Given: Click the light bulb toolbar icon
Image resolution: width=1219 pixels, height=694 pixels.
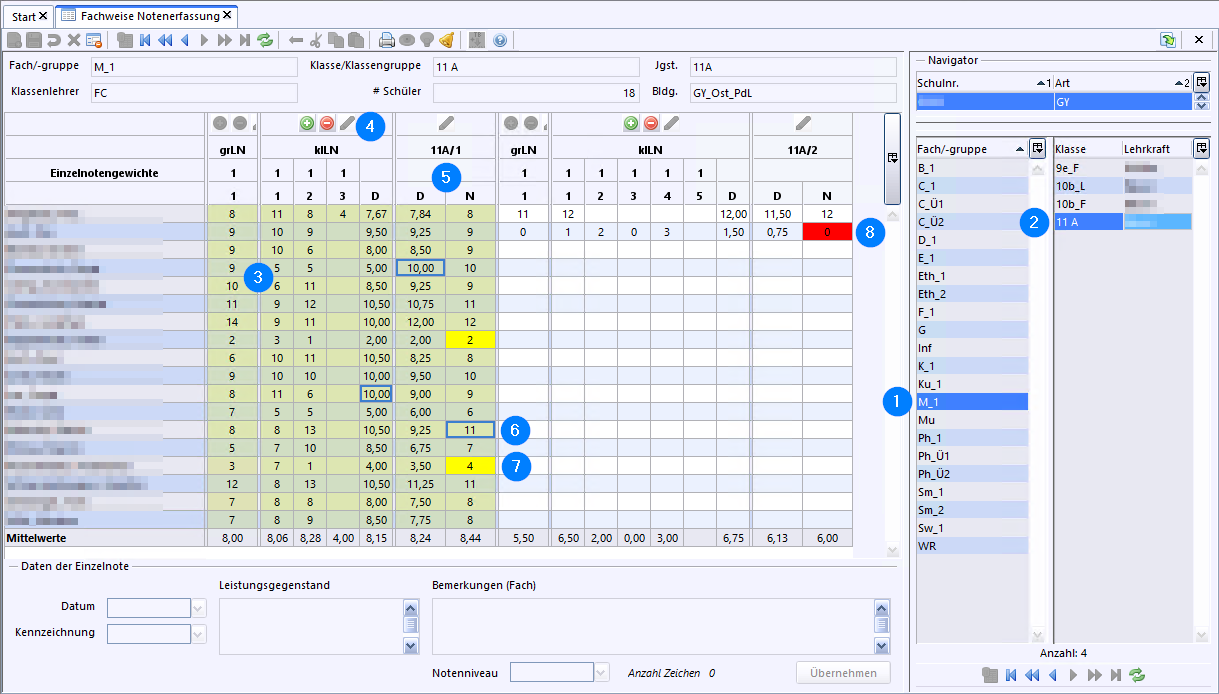Looking at the screenshot, I should [427, 40].
